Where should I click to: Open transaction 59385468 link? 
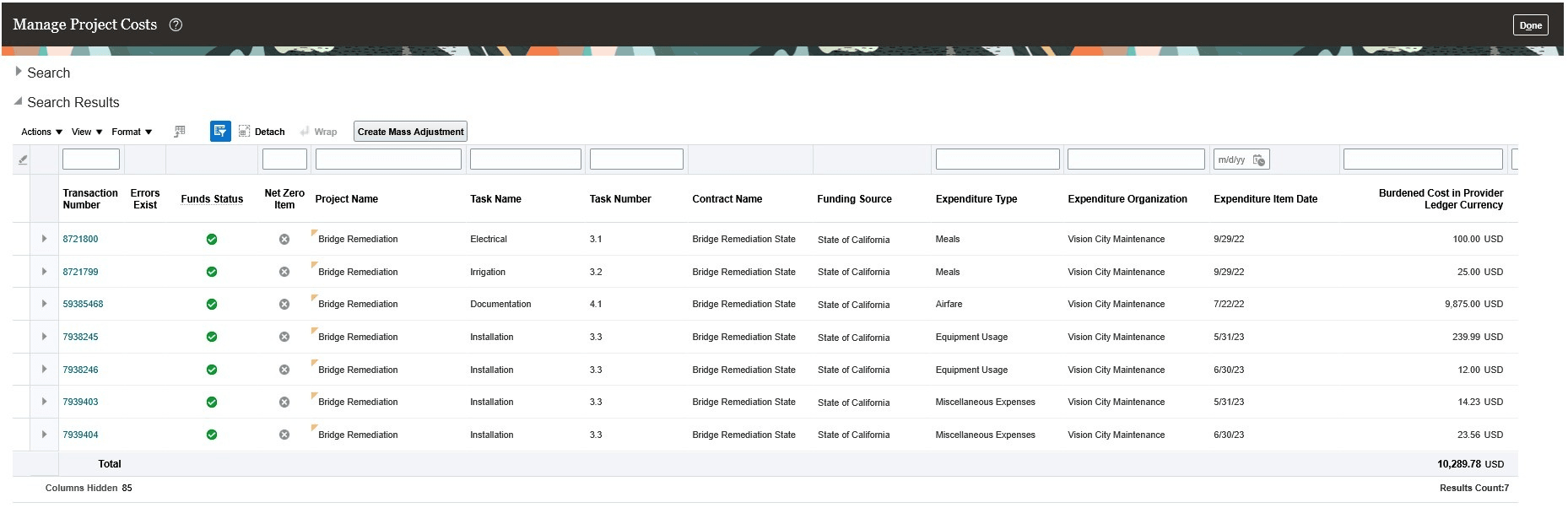tap(83, 304)
